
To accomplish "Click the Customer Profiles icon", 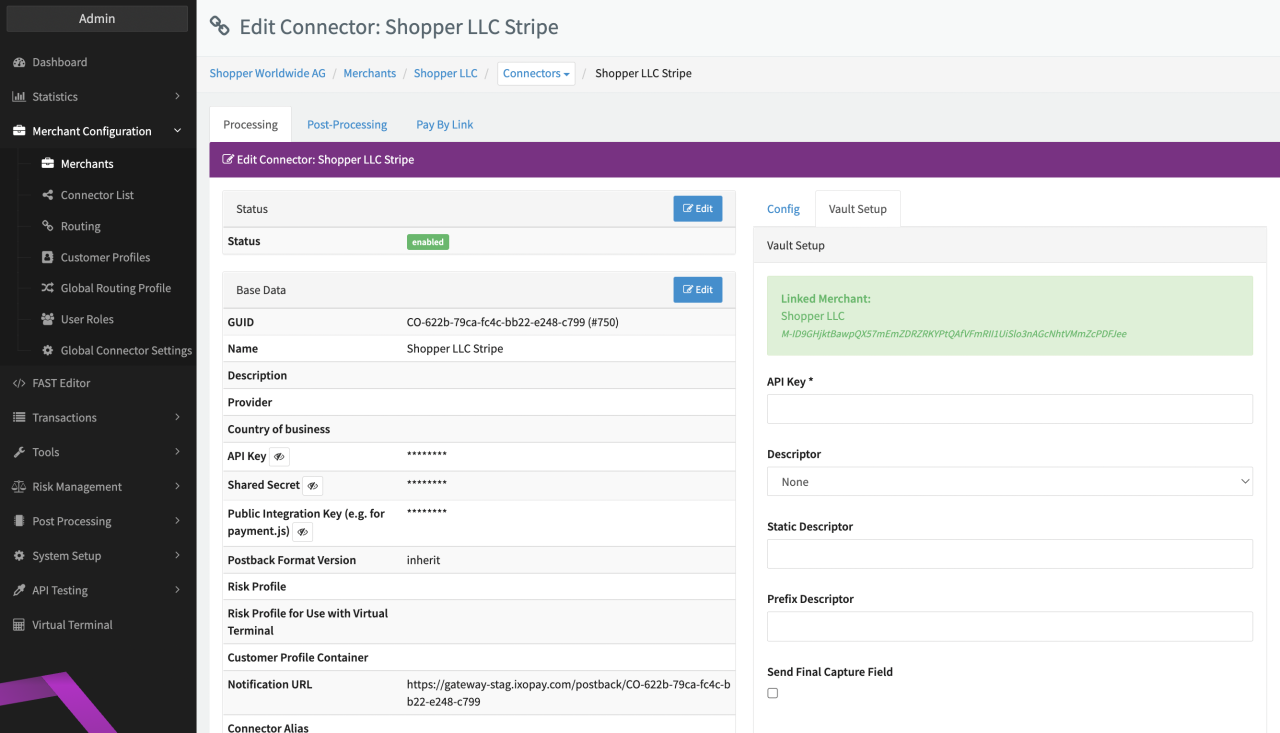I will pos(47,257).
